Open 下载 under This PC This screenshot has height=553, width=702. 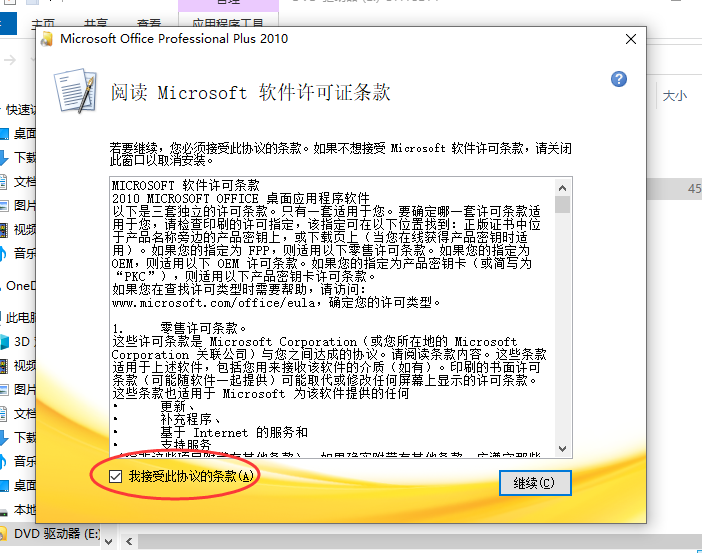tap(18, 437)
